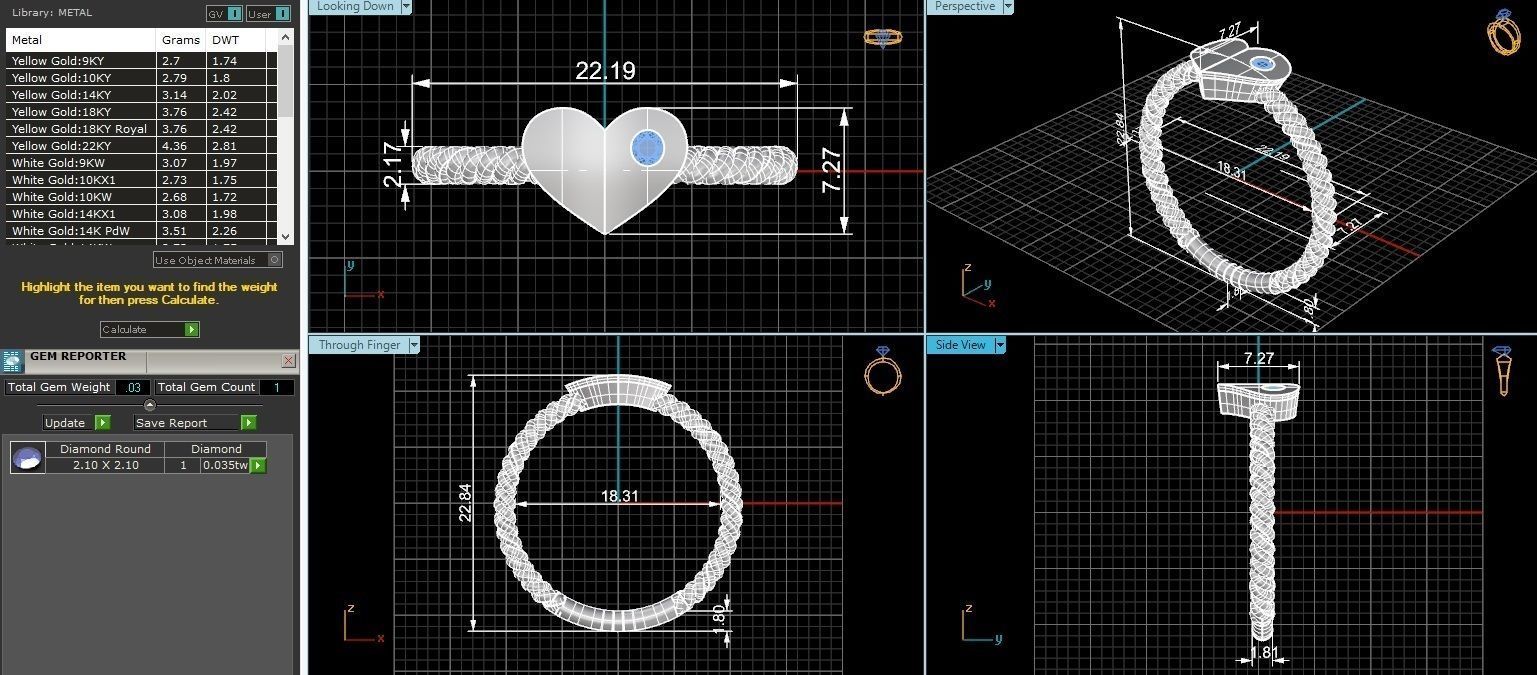
Task: Click the Total Gem Count value field
Action: coord(277,387)
